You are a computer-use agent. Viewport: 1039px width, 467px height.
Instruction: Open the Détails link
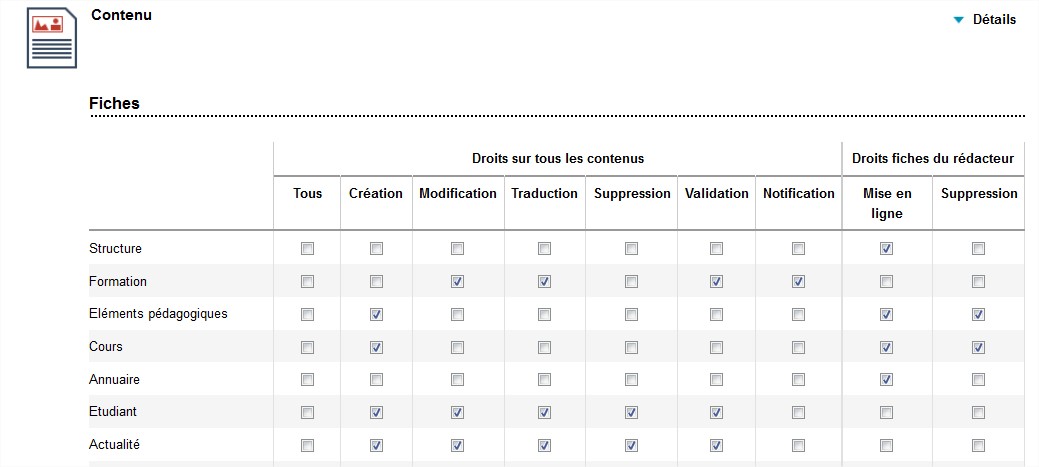point(994,20)
